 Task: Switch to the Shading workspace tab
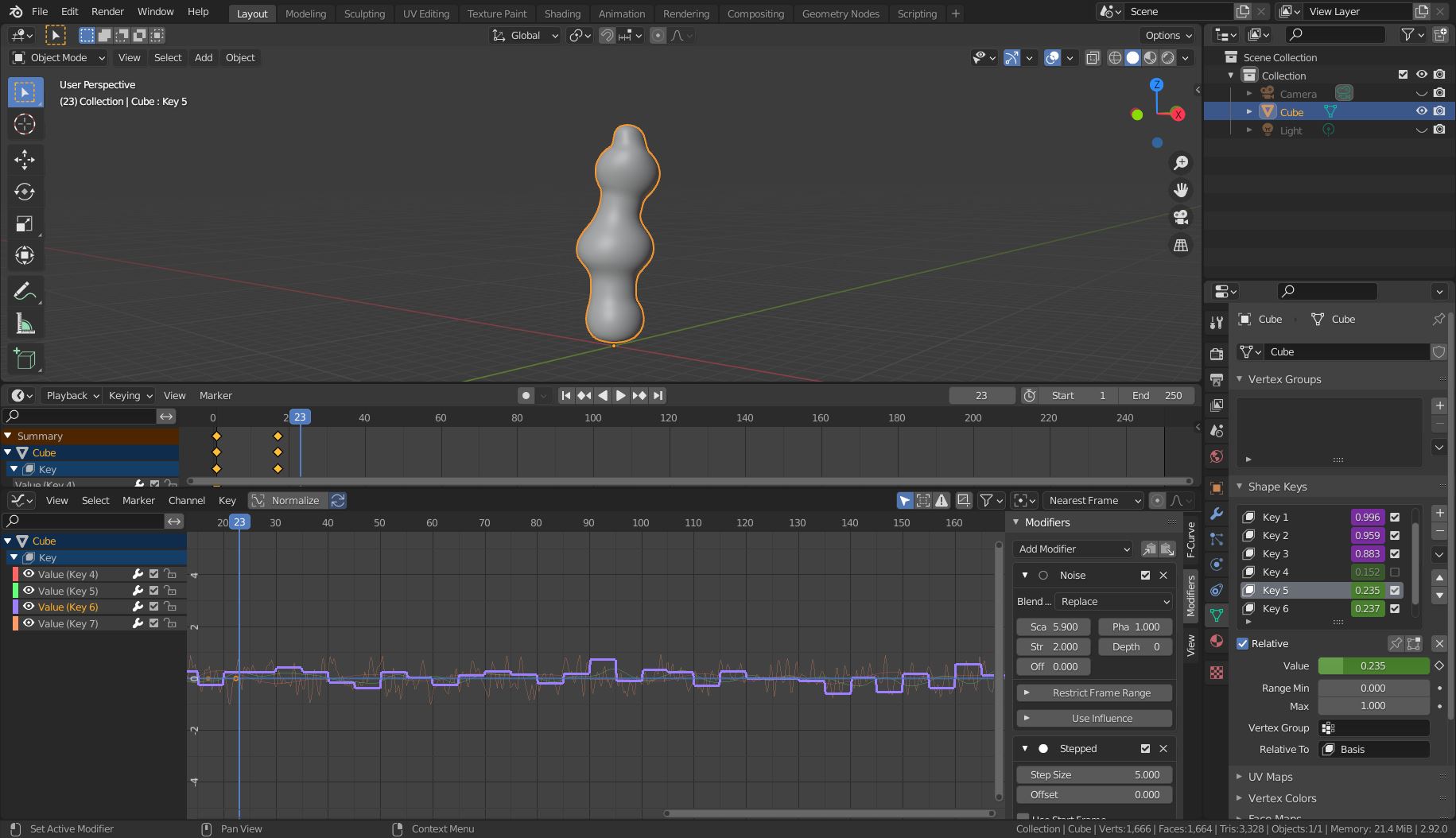pyautogui.click(x=562, y=14)
